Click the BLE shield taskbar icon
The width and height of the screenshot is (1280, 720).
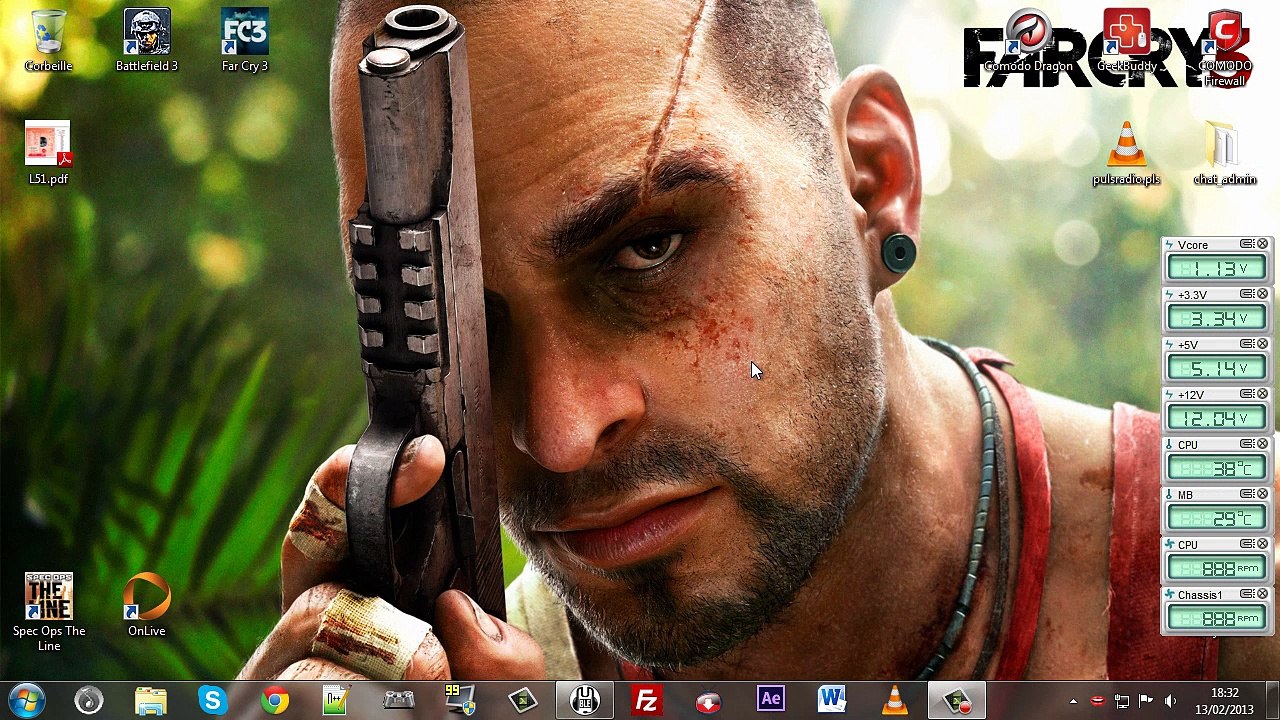click(x=585, y=700)
